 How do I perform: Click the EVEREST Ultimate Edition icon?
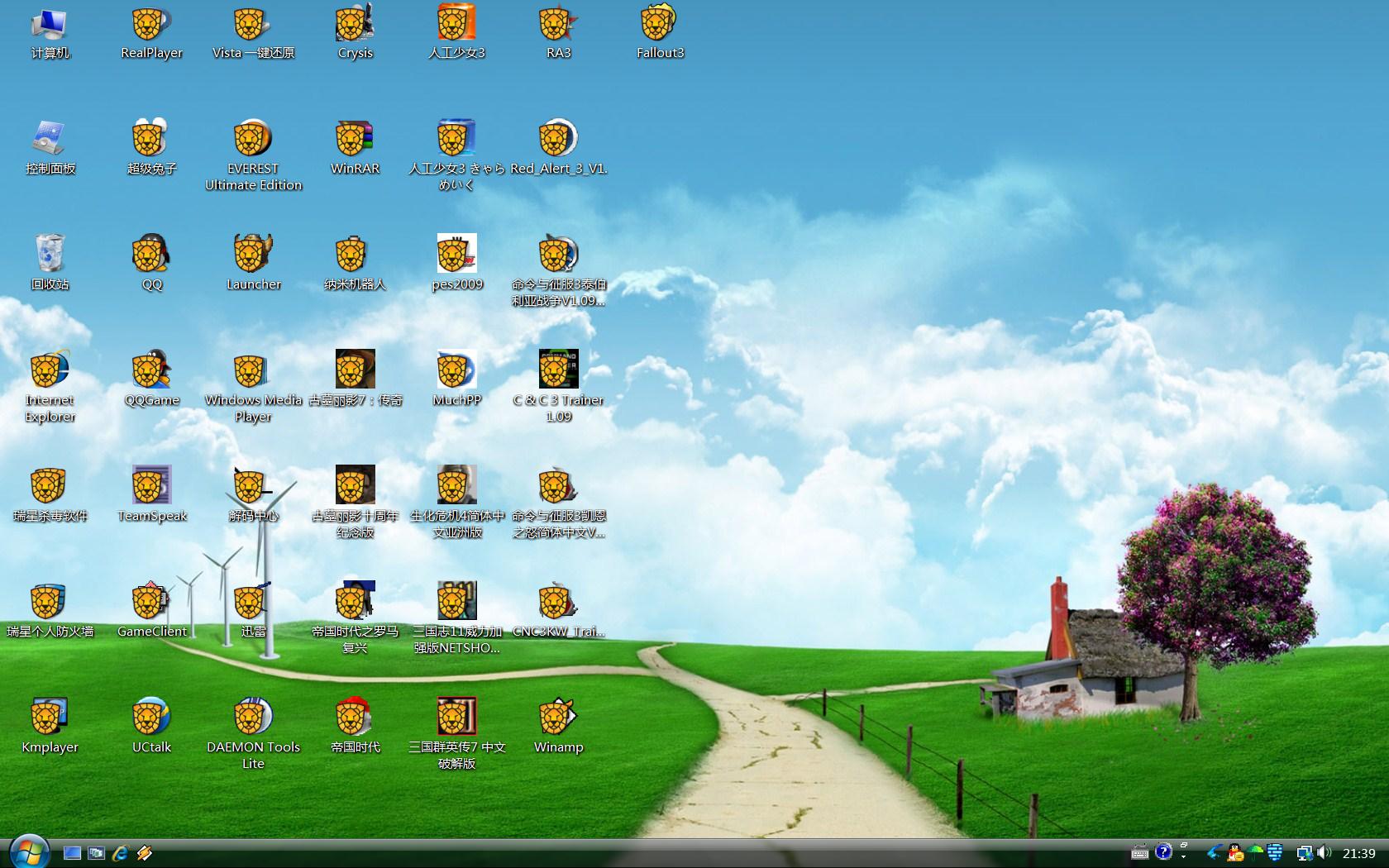pyautogui.click(x=253, y=156)
